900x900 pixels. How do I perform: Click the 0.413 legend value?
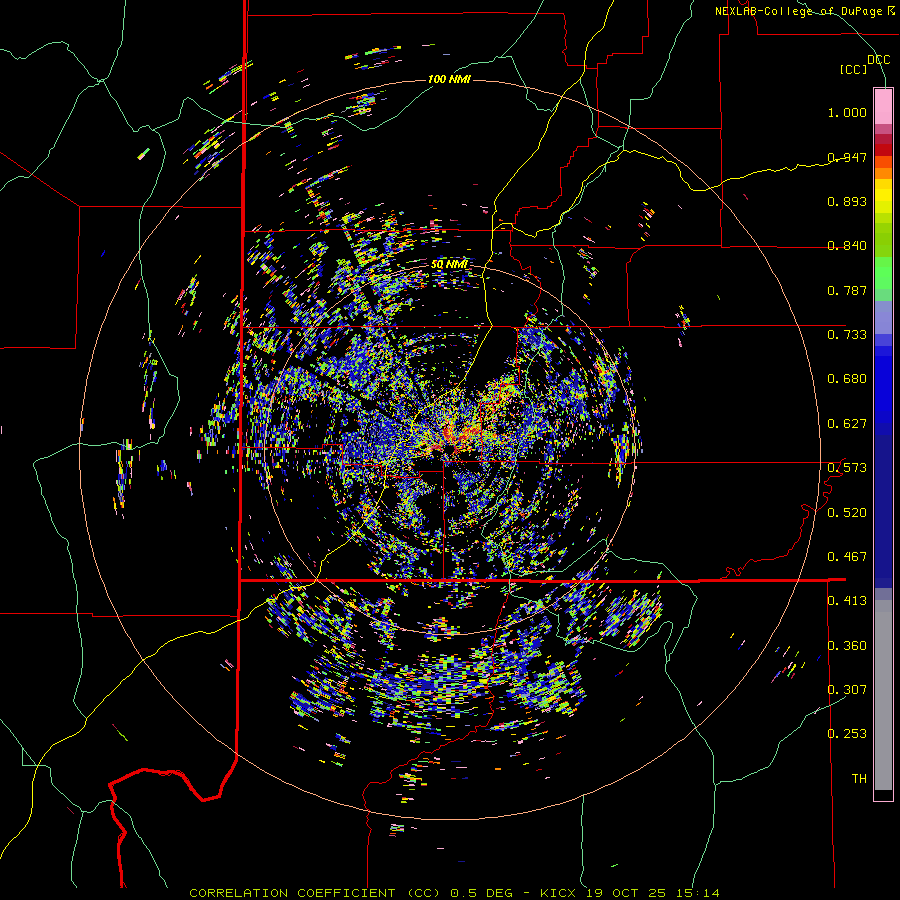[847, 601]
